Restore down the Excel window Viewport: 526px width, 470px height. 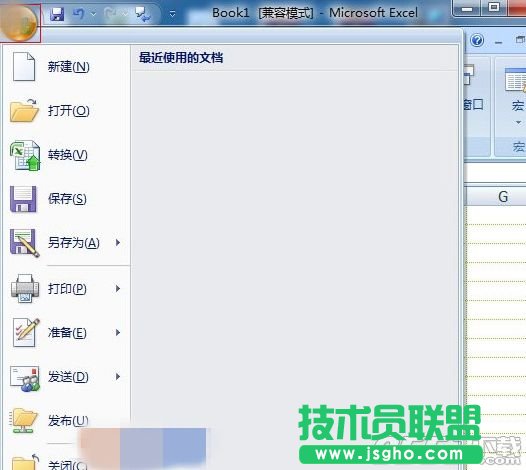[x=494, y=7]
